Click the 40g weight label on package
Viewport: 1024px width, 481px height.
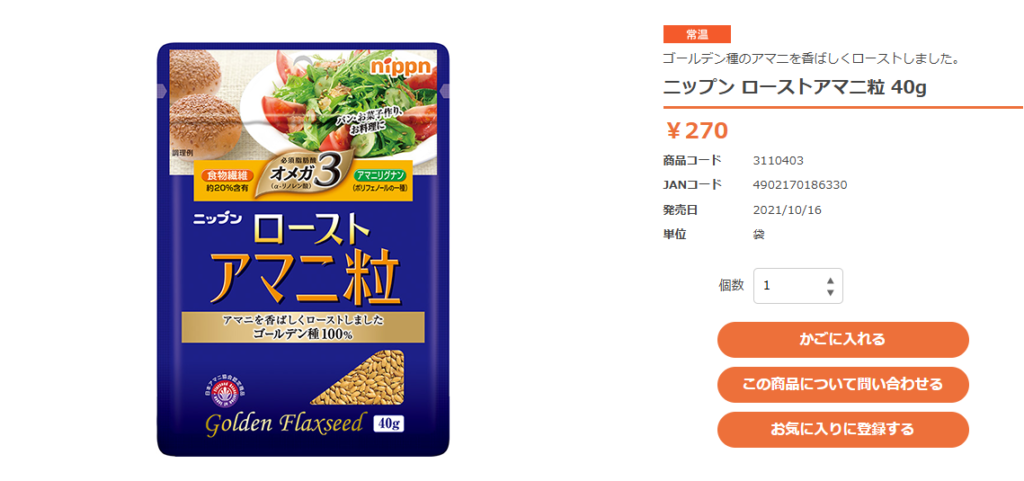pos(388,424)
